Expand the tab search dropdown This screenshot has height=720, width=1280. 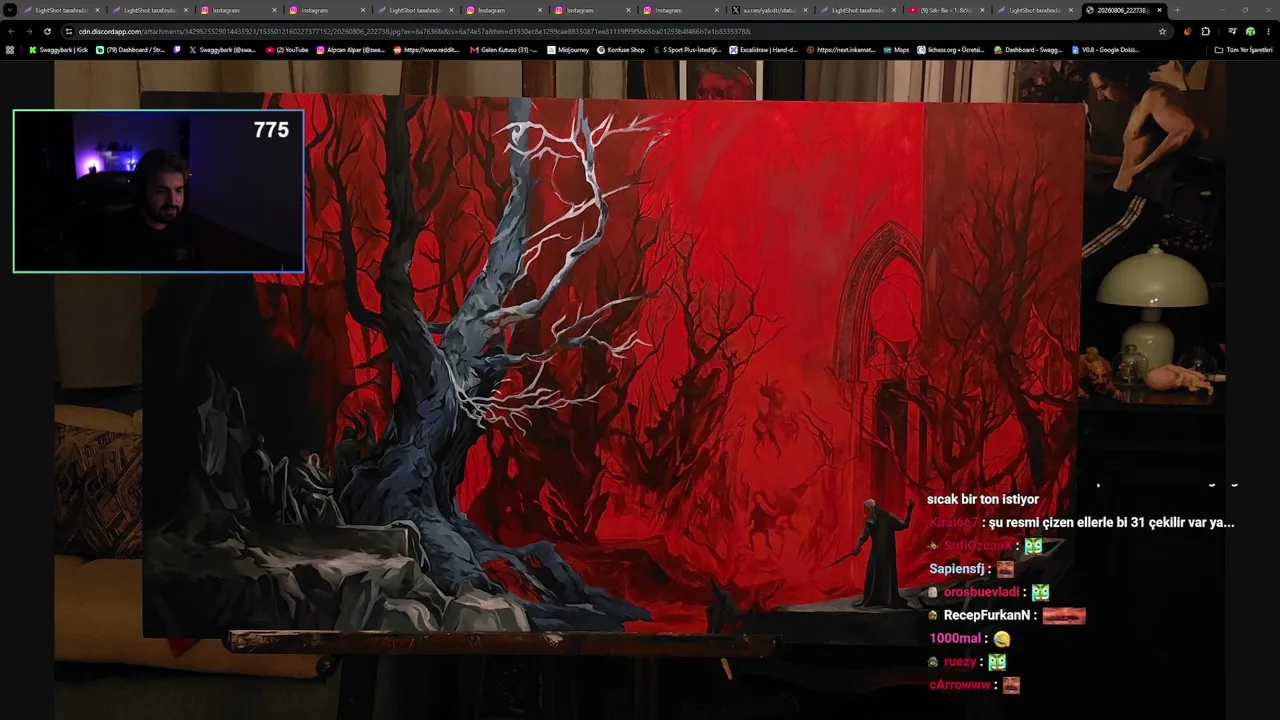click(x=10, y=10)
